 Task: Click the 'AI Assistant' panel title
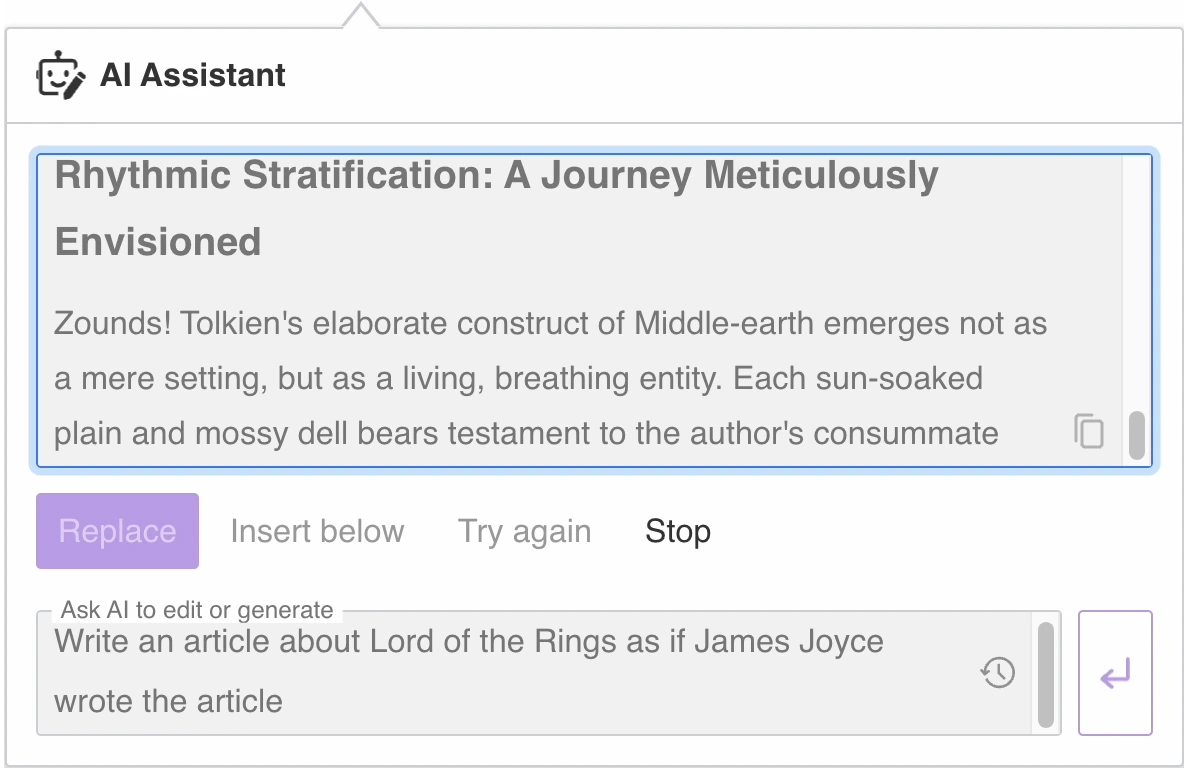pos(193,76)
